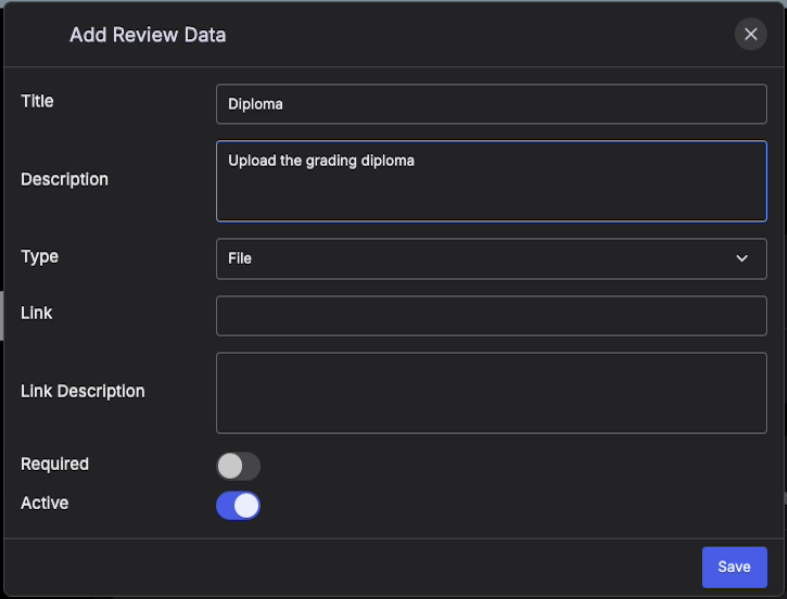Click the Link Description text area
The width and height of the screenshot is (787, 599).
(x=491, y=393)
